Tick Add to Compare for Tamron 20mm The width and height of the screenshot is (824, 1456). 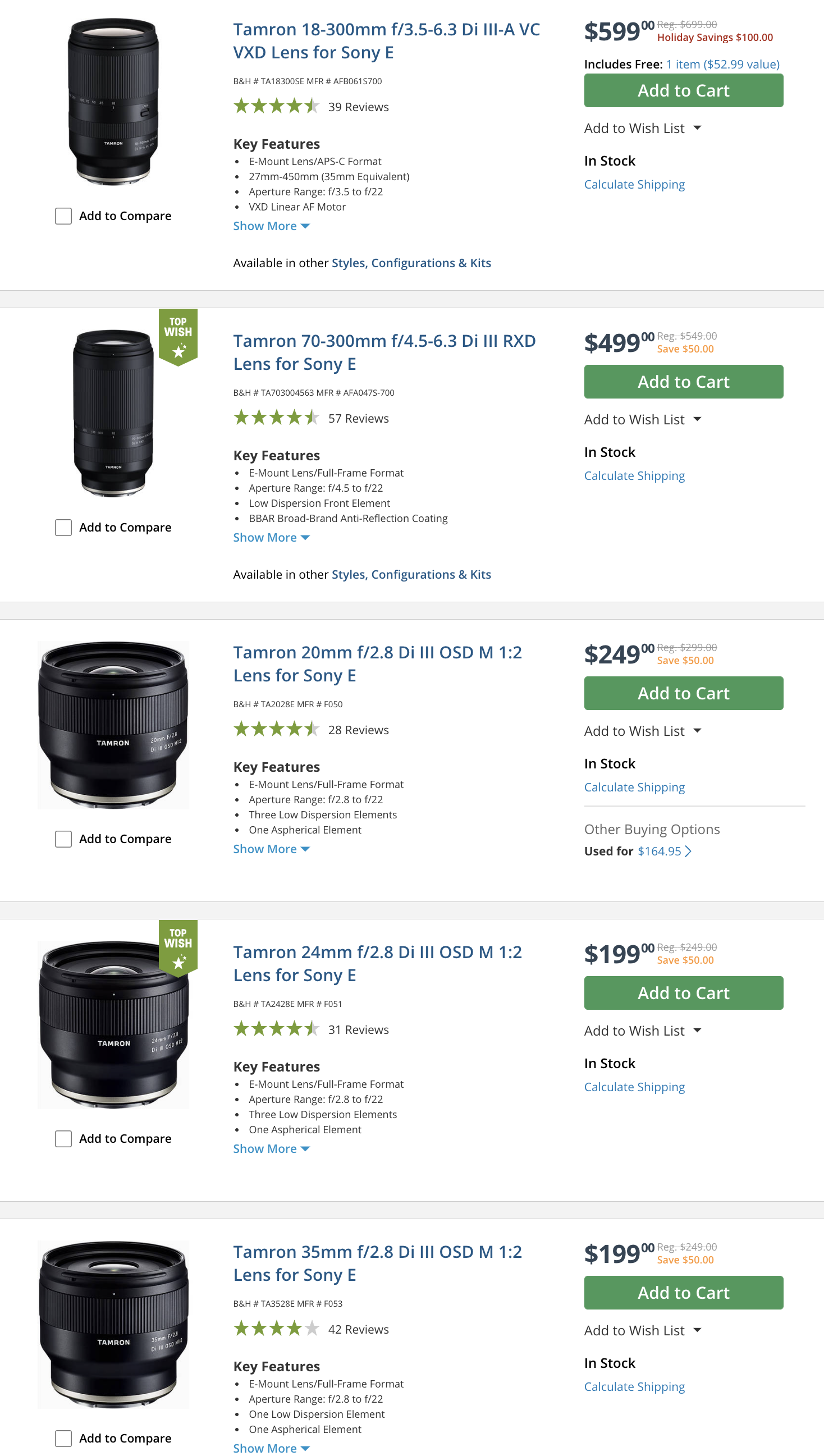(63, 839)
